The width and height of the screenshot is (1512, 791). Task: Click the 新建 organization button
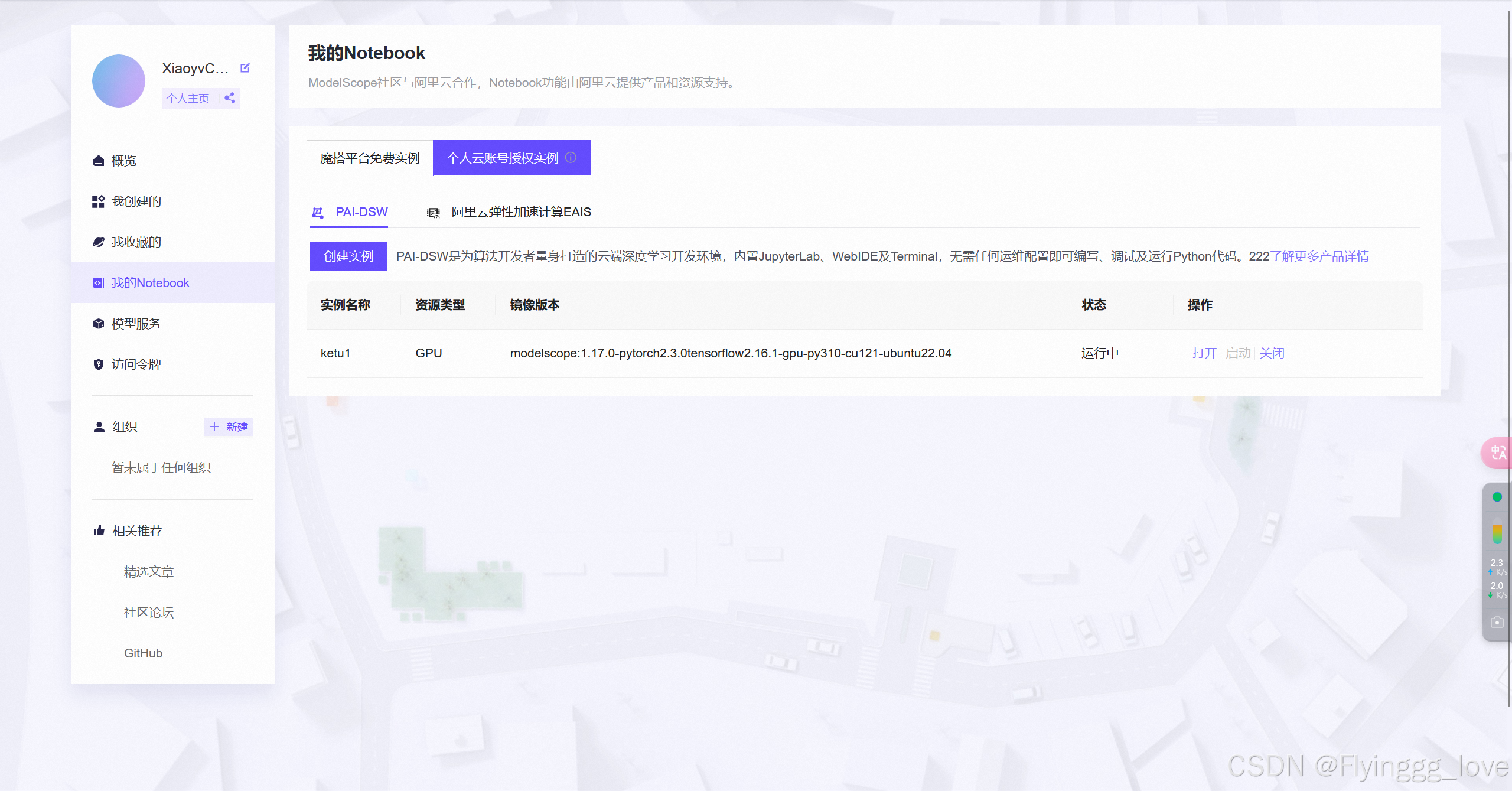click(x=229, y=427)
